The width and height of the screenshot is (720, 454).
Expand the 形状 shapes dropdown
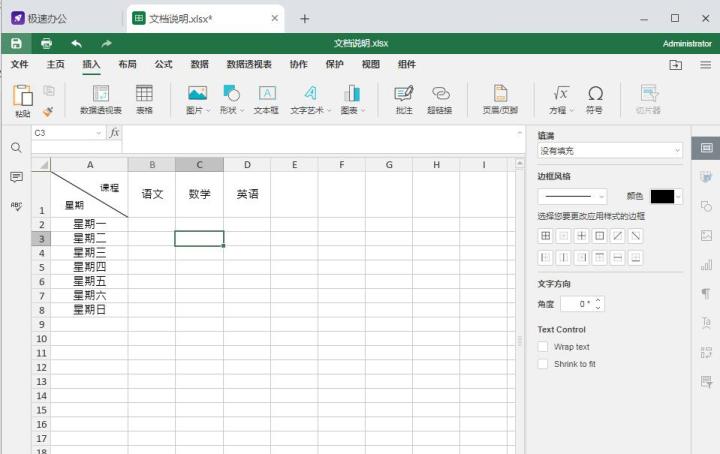(x=242, y=111)
